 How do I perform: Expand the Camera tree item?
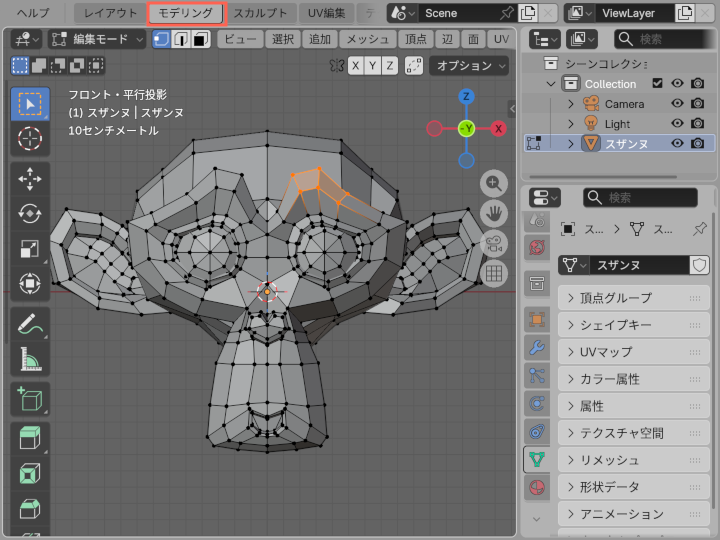(x=571, y=104)
